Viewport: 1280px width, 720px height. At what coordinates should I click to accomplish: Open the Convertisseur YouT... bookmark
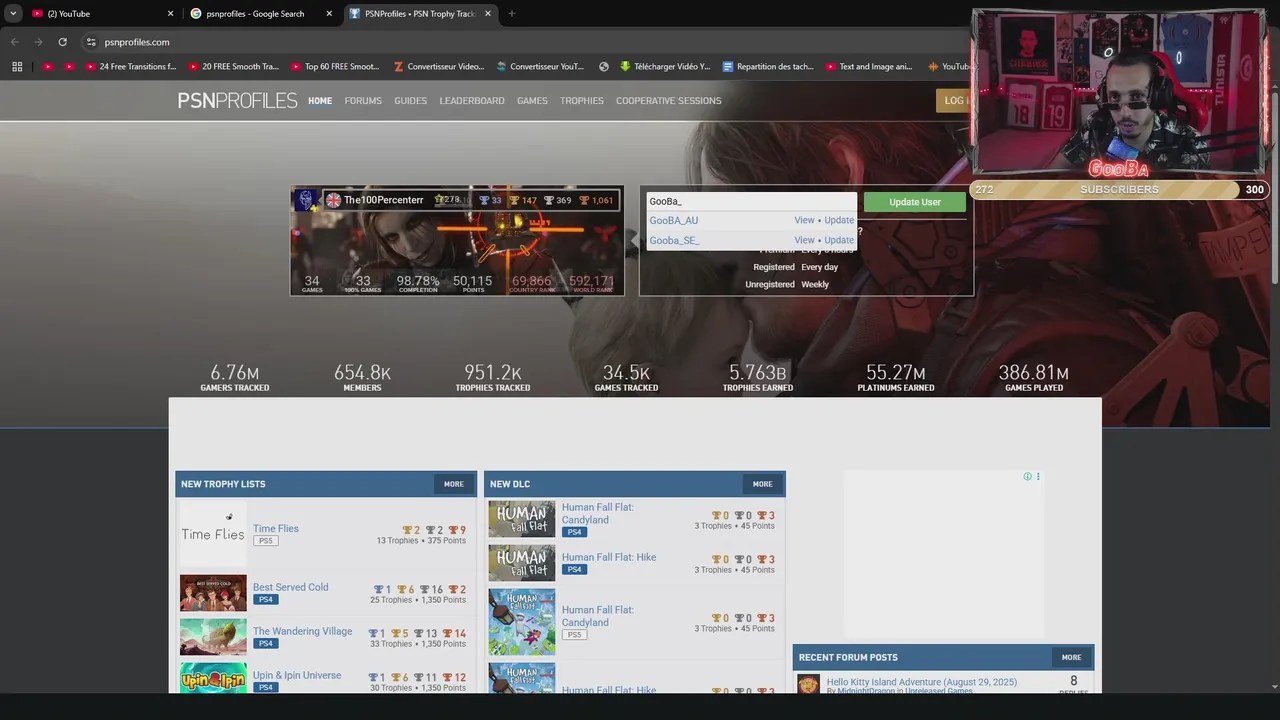point(541,67)
